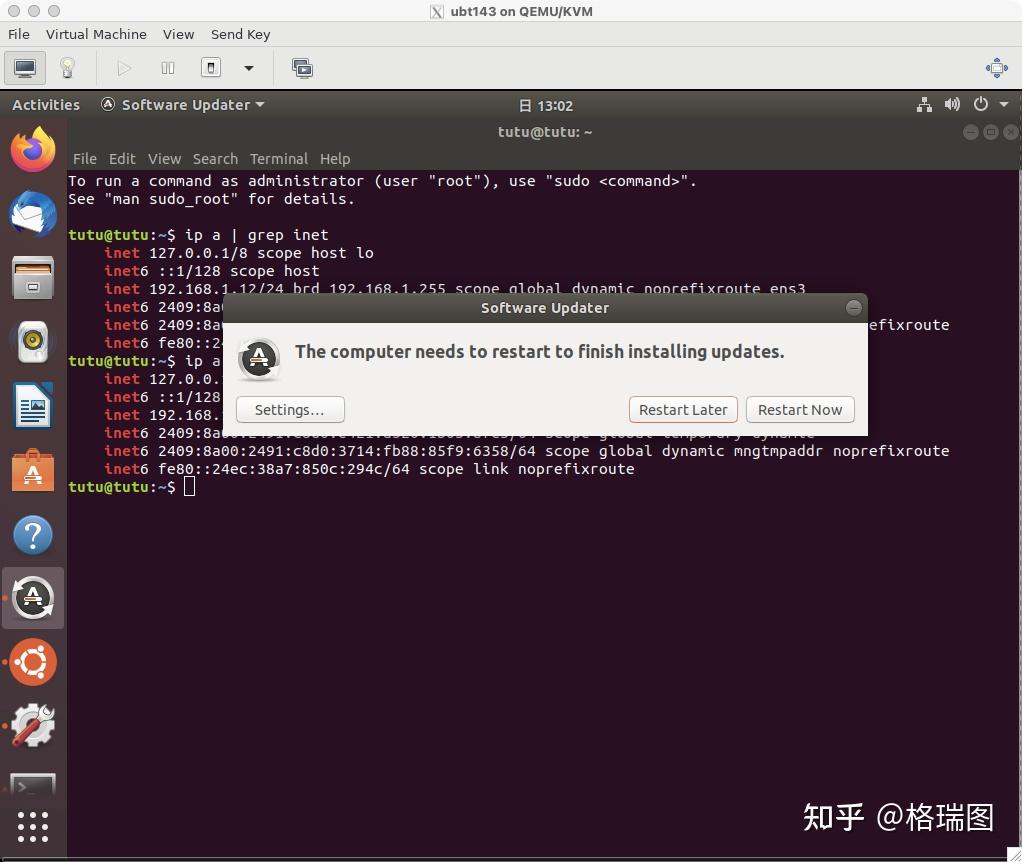
Task: Click the shutdown toggle button in the toolbar
Action: [210, 68]
